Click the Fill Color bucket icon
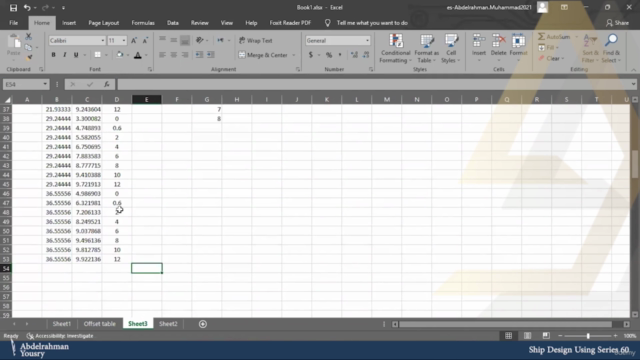Viewport: 640px width, 360px height. coord(120,55)
